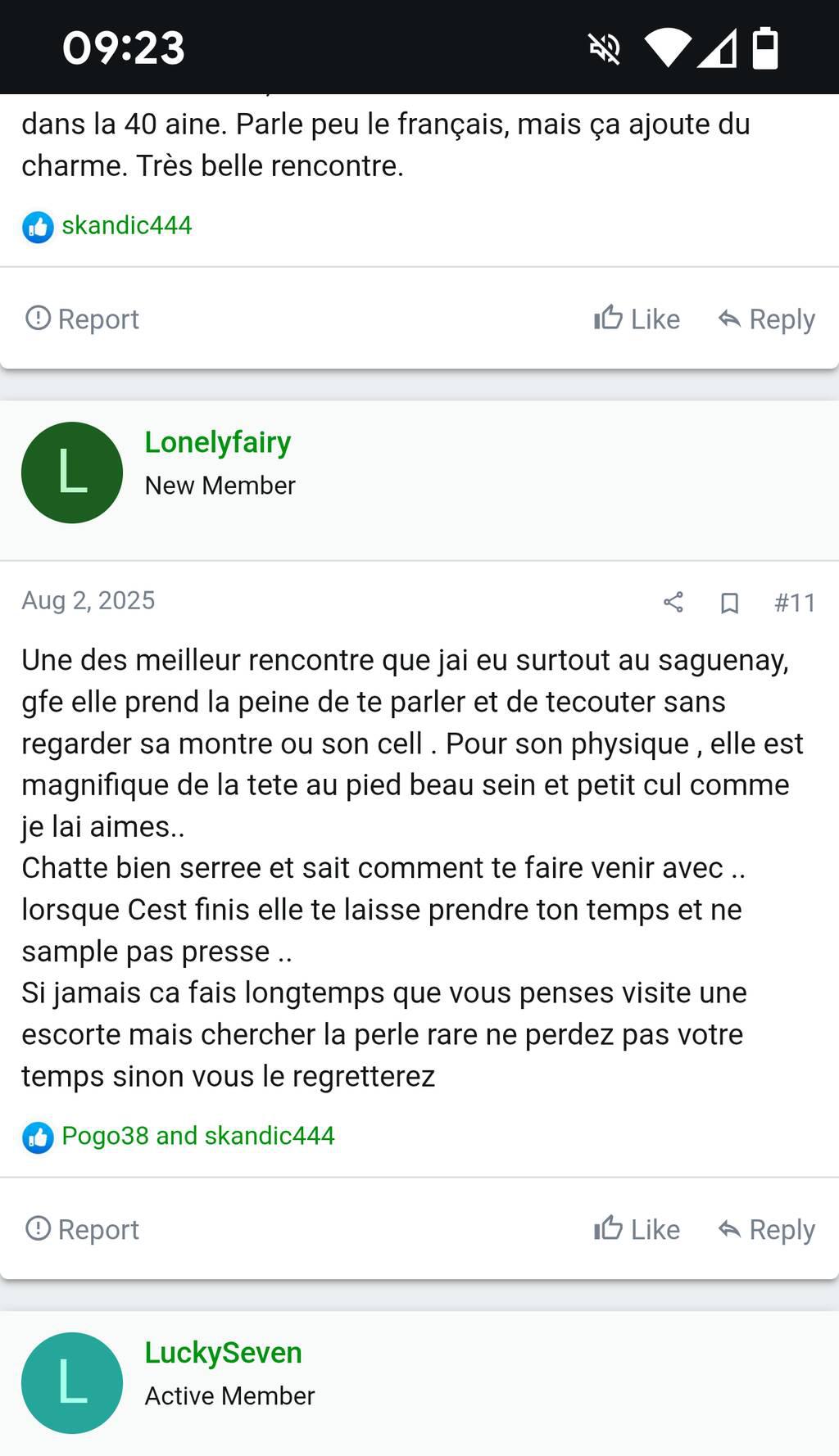Click the like reaction icon beside skandic444 at top

point(38,227)
